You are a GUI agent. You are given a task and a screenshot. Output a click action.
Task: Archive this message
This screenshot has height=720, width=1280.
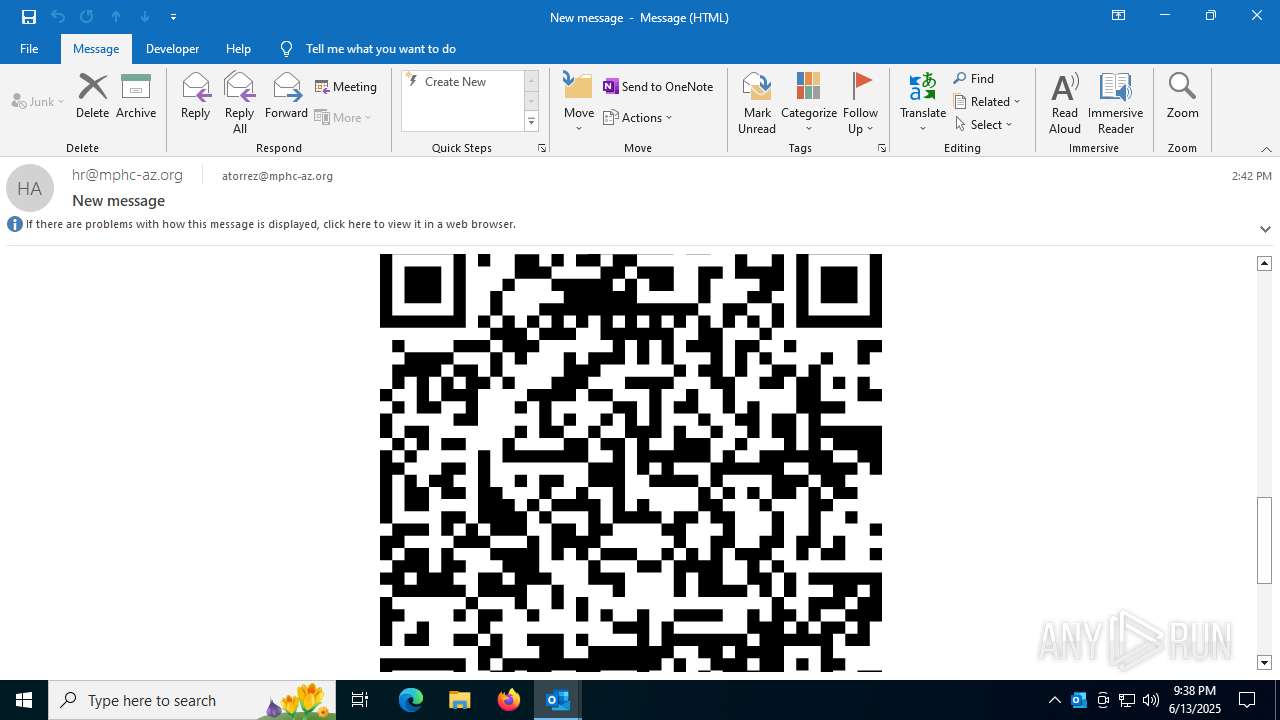[136, 96]
